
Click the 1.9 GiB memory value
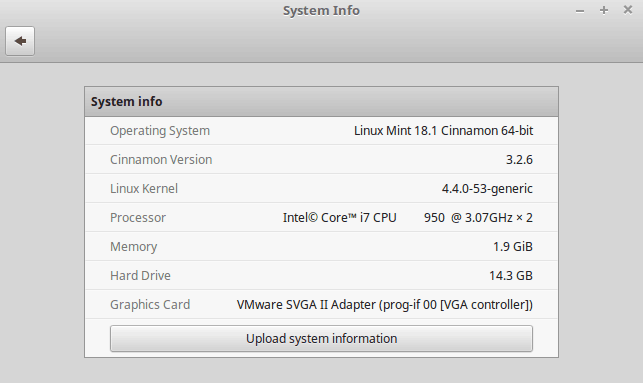tap(513, 247)
